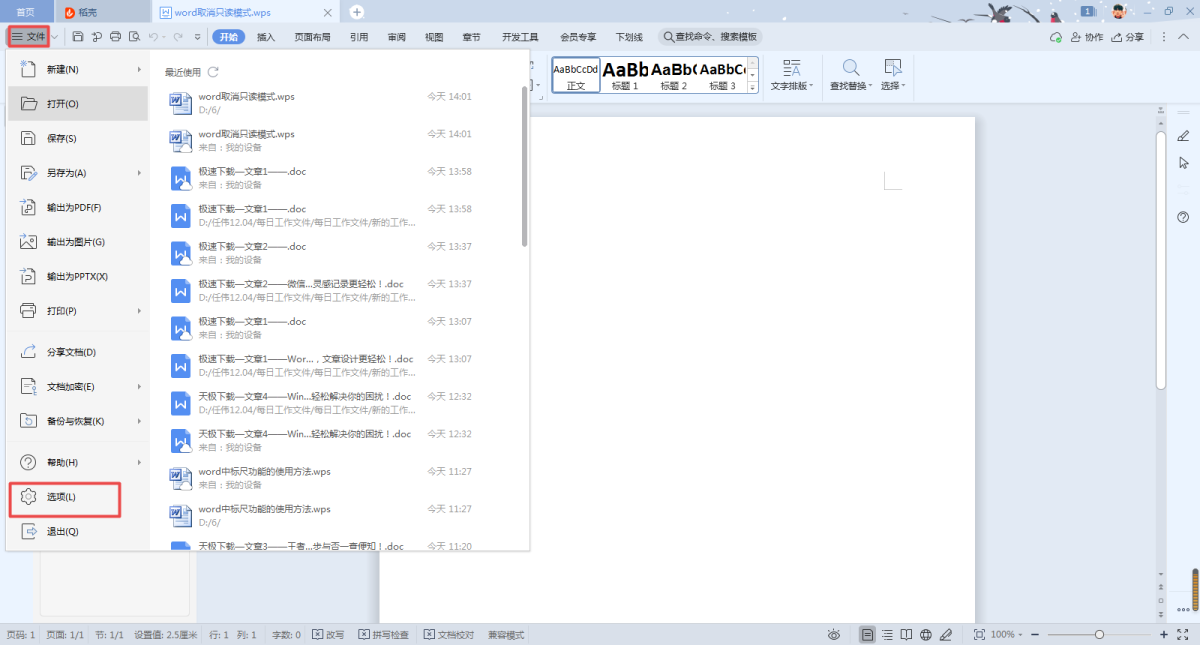
Task: Choose 输出为PDF(F) menu item
Action: [78, 207]
